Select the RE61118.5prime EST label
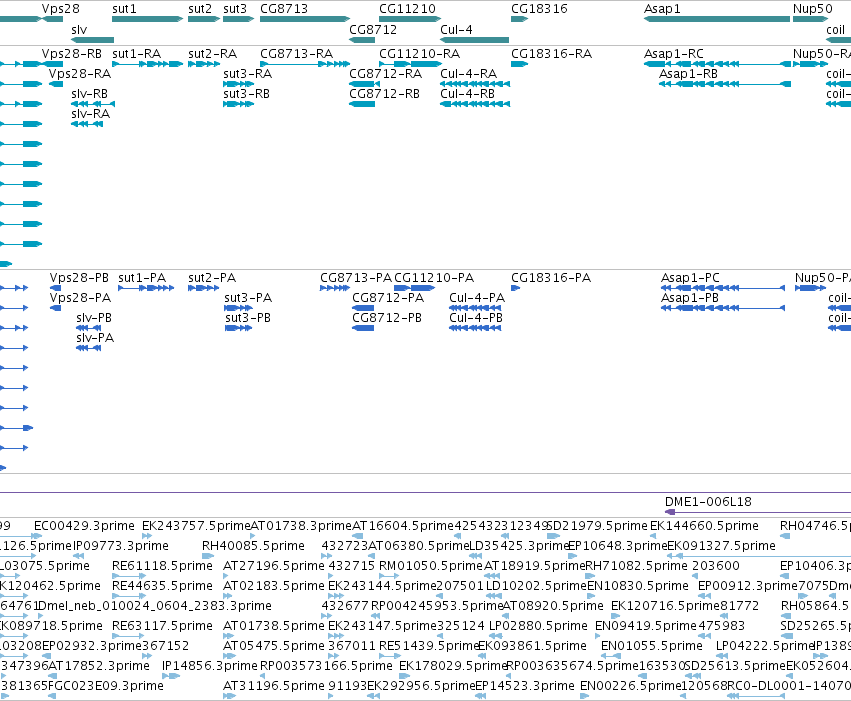 [162, 566]
